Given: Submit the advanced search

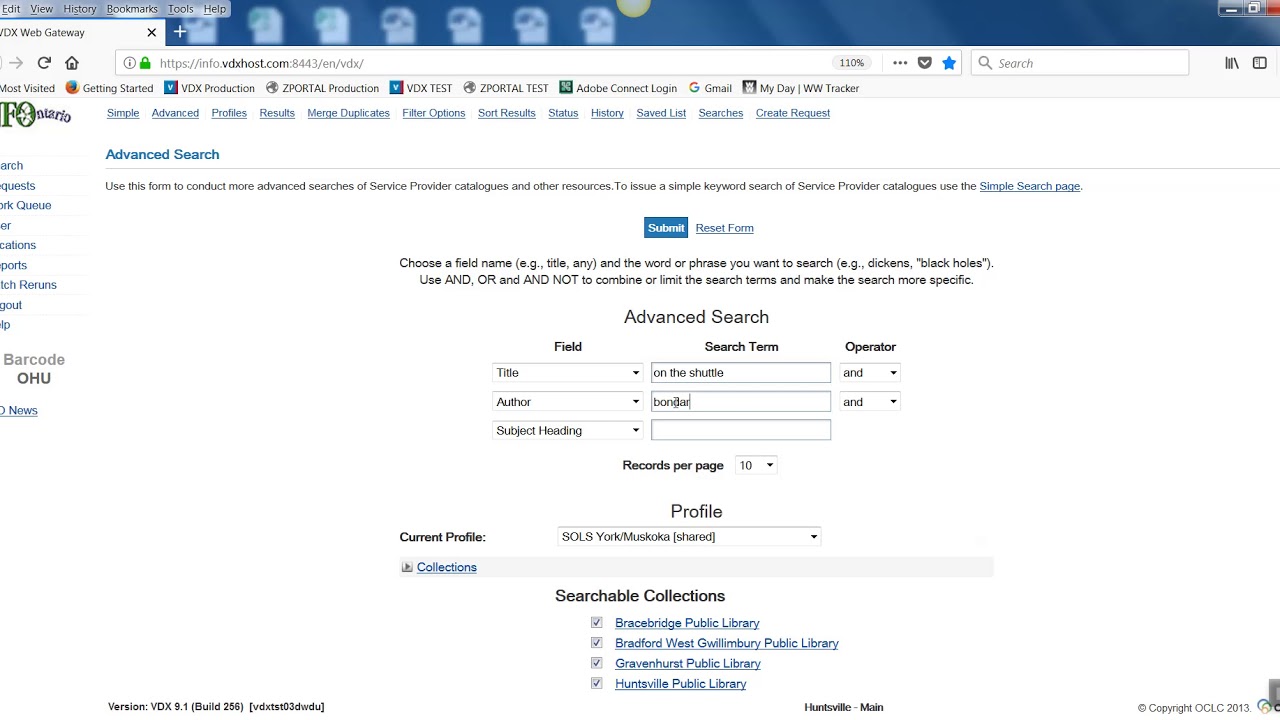Looking at the screenshot, I should [x=666, y=228].
